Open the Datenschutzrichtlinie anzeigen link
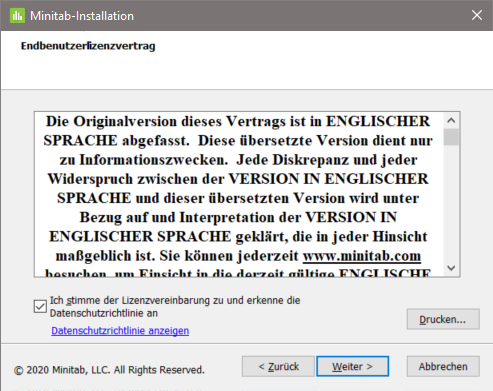This screenshot has height=391, width=493. [120, 331]
